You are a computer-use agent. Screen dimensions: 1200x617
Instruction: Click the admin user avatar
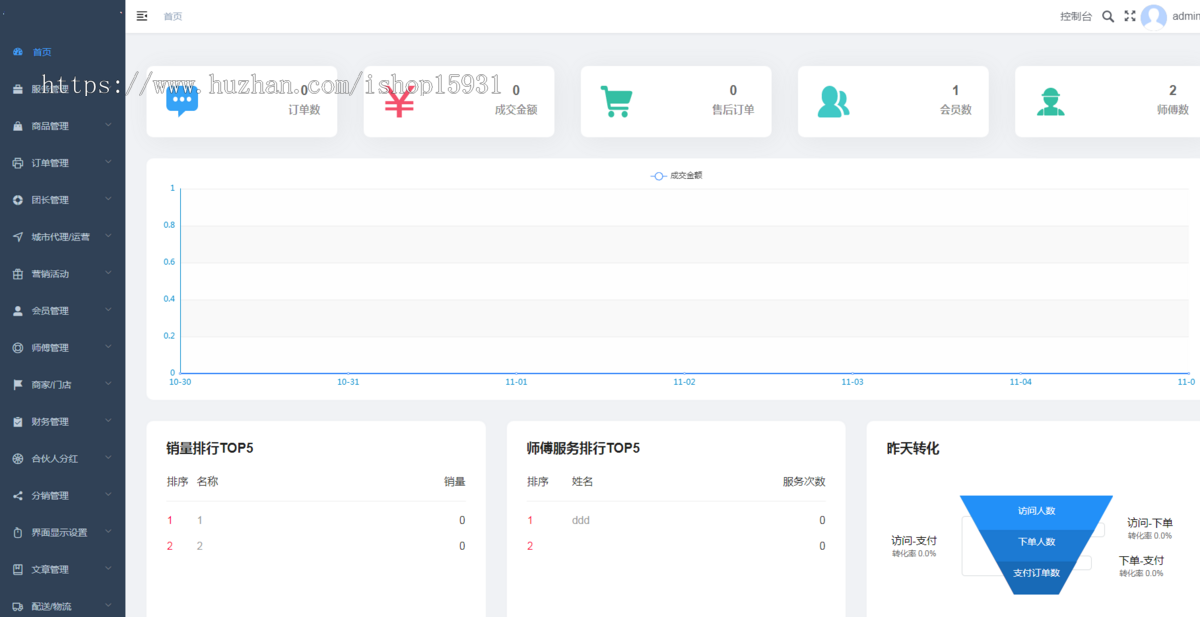point(1153,17)
